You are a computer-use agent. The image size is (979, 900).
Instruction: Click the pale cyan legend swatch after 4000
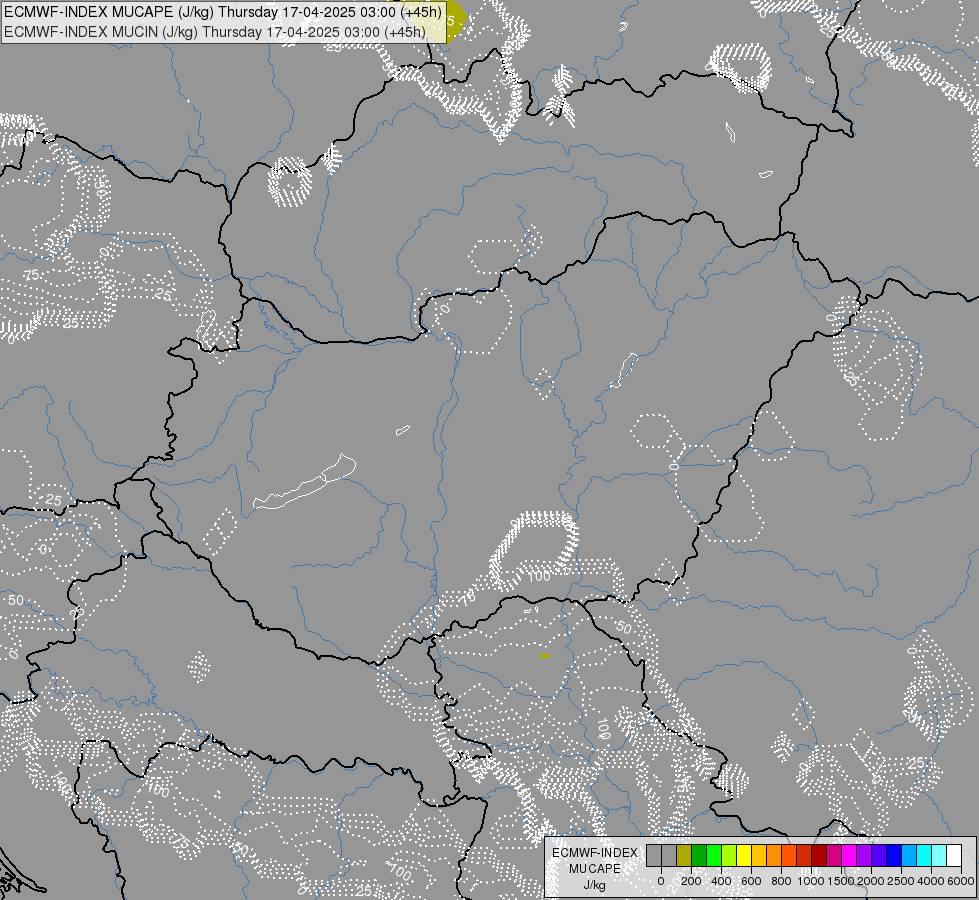pyautogui.click(x=940, y=856)
